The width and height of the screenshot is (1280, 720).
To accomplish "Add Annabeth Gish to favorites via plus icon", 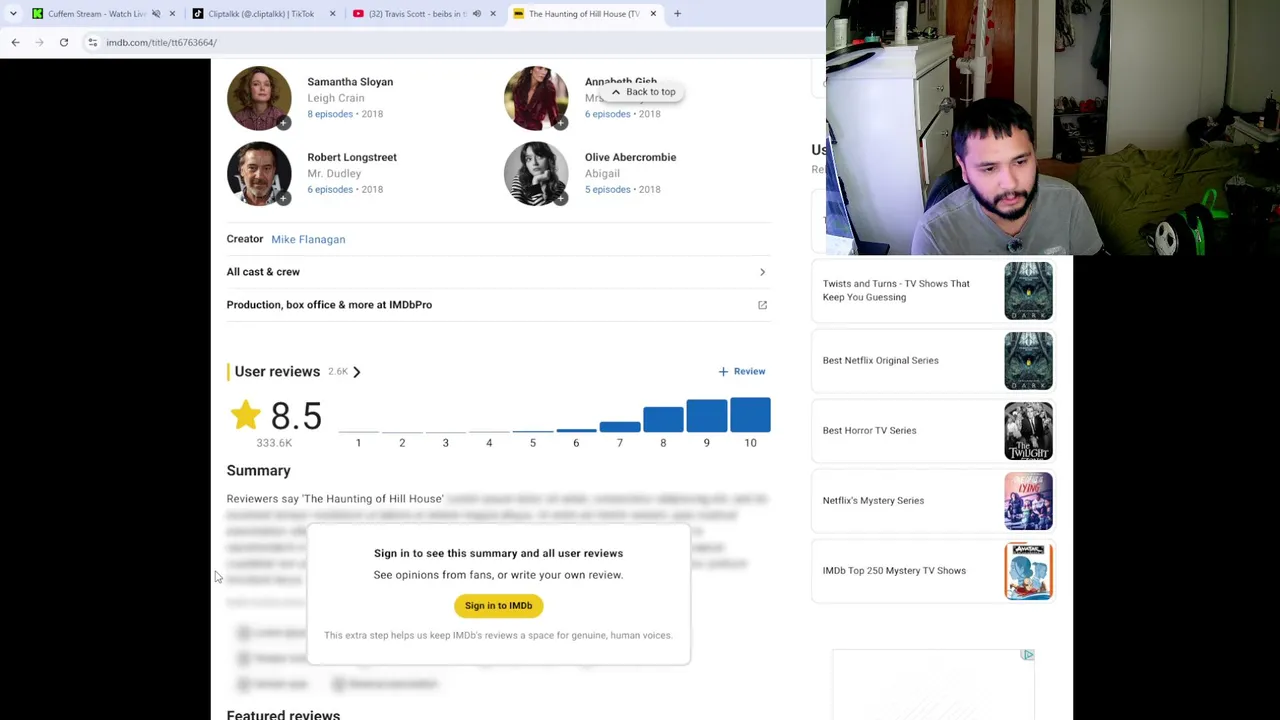I will tap(560, 123).
